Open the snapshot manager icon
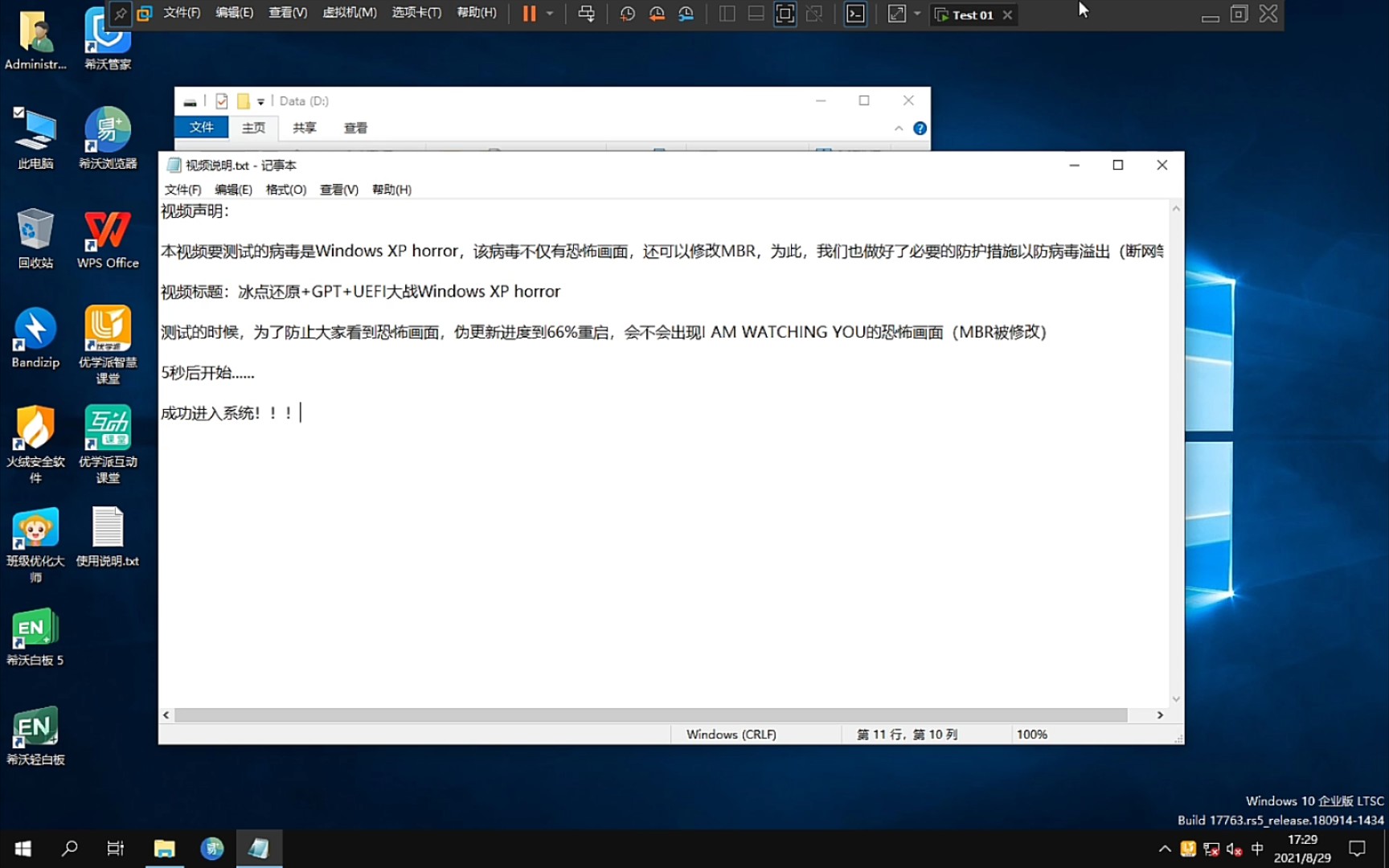 coord(686,14)
